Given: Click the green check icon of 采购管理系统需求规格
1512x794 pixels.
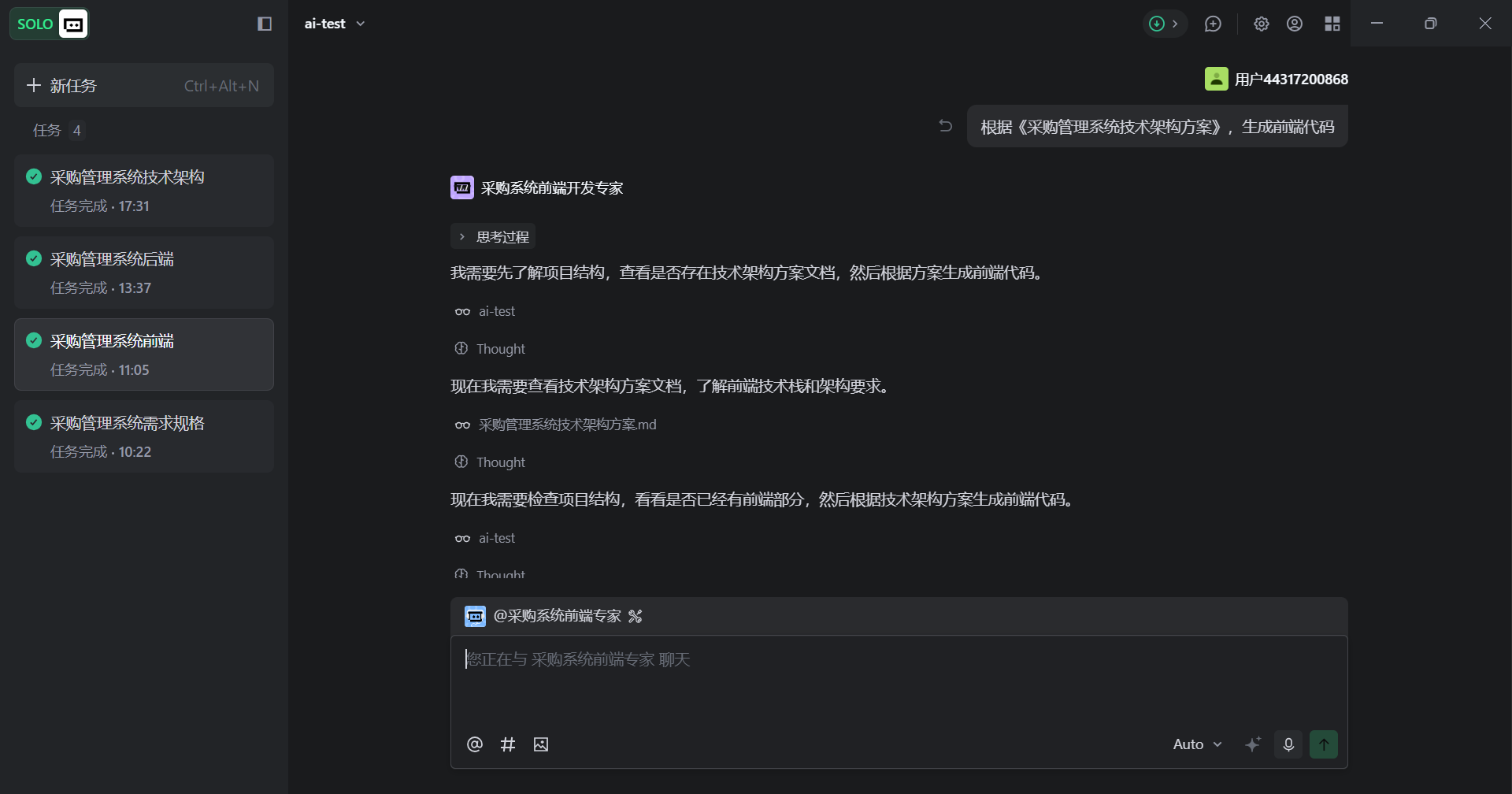Looking at the screenshot, I should 34,422.
